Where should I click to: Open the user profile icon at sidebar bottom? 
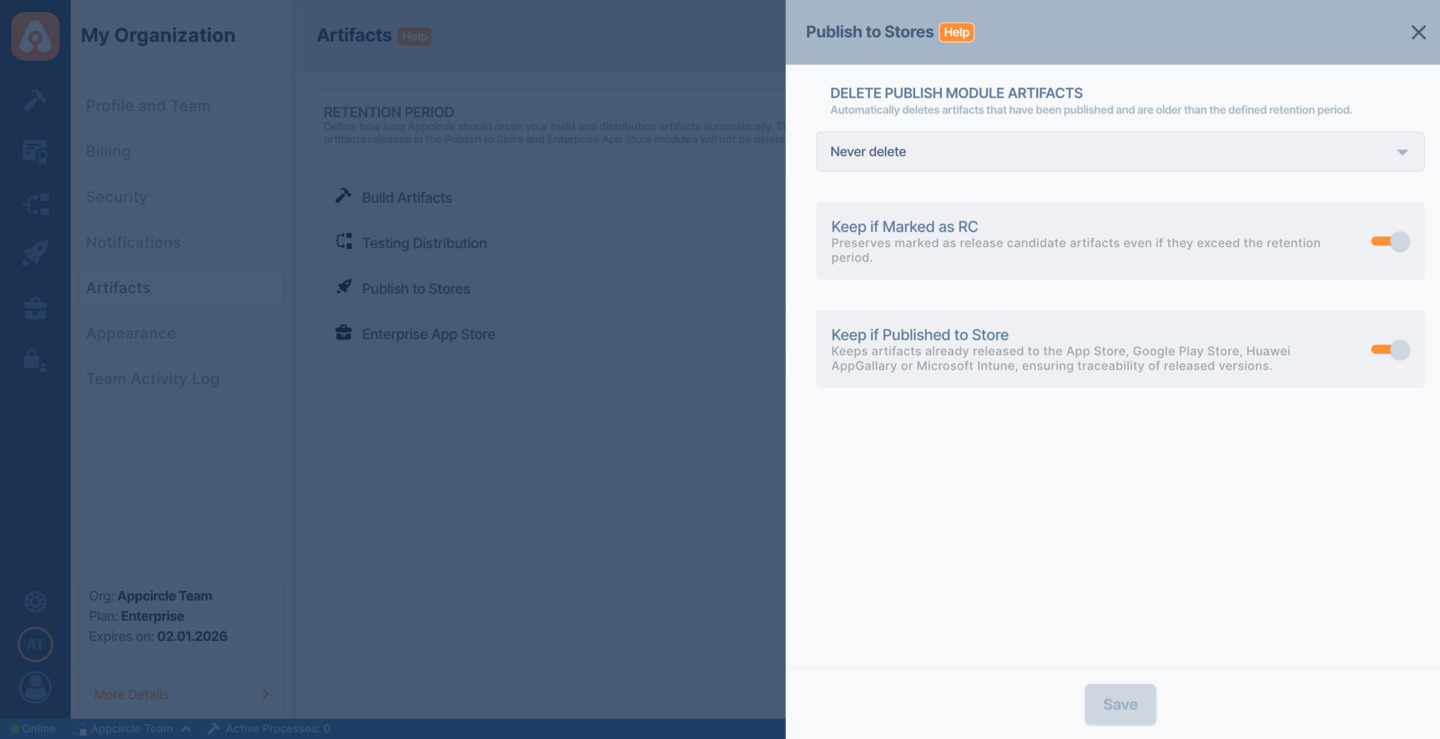coord(35,687)
